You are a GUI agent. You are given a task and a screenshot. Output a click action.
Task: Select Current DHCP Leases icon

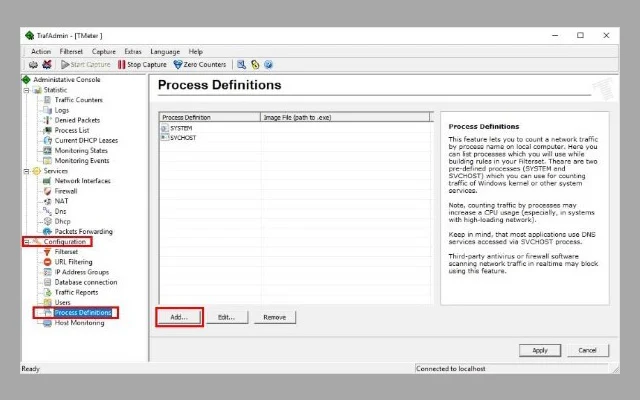coord(47,140)
